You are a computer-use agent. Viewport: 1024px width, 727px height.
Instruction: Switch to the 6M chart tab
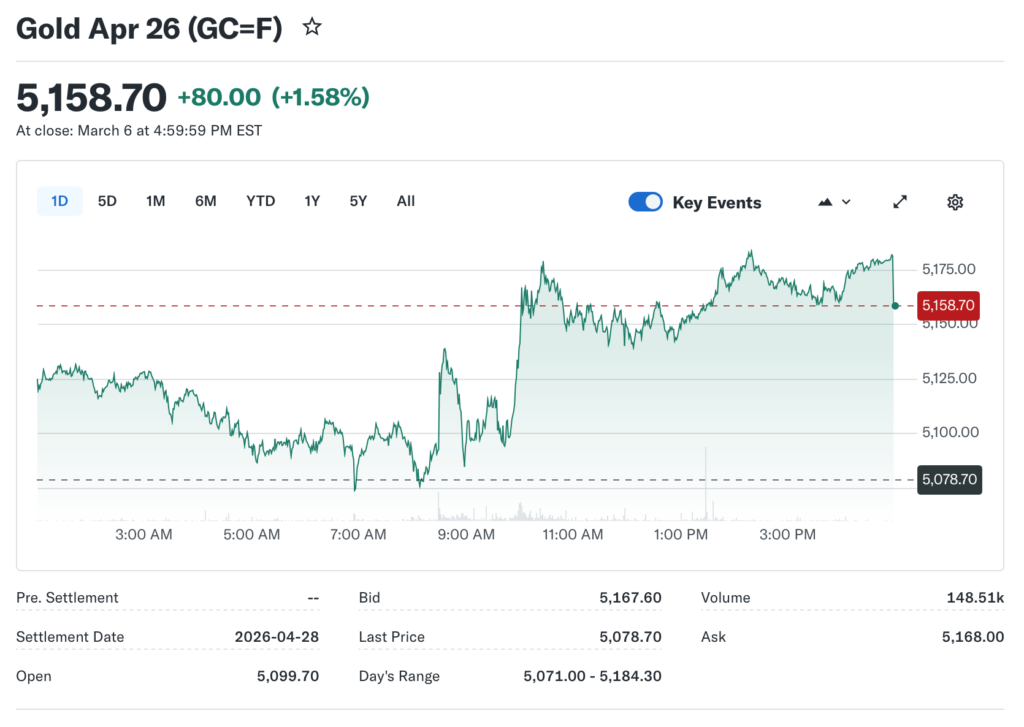pyautogui.click(x=205, y=200)
